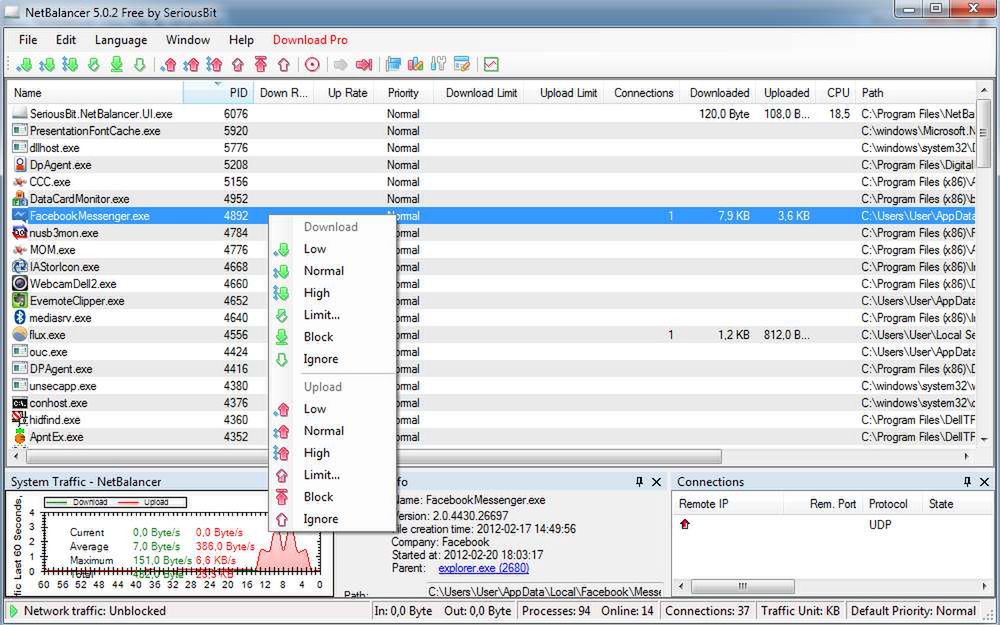Click toolbar ignore download icon

pyautogui.click(x=140, y=64)
